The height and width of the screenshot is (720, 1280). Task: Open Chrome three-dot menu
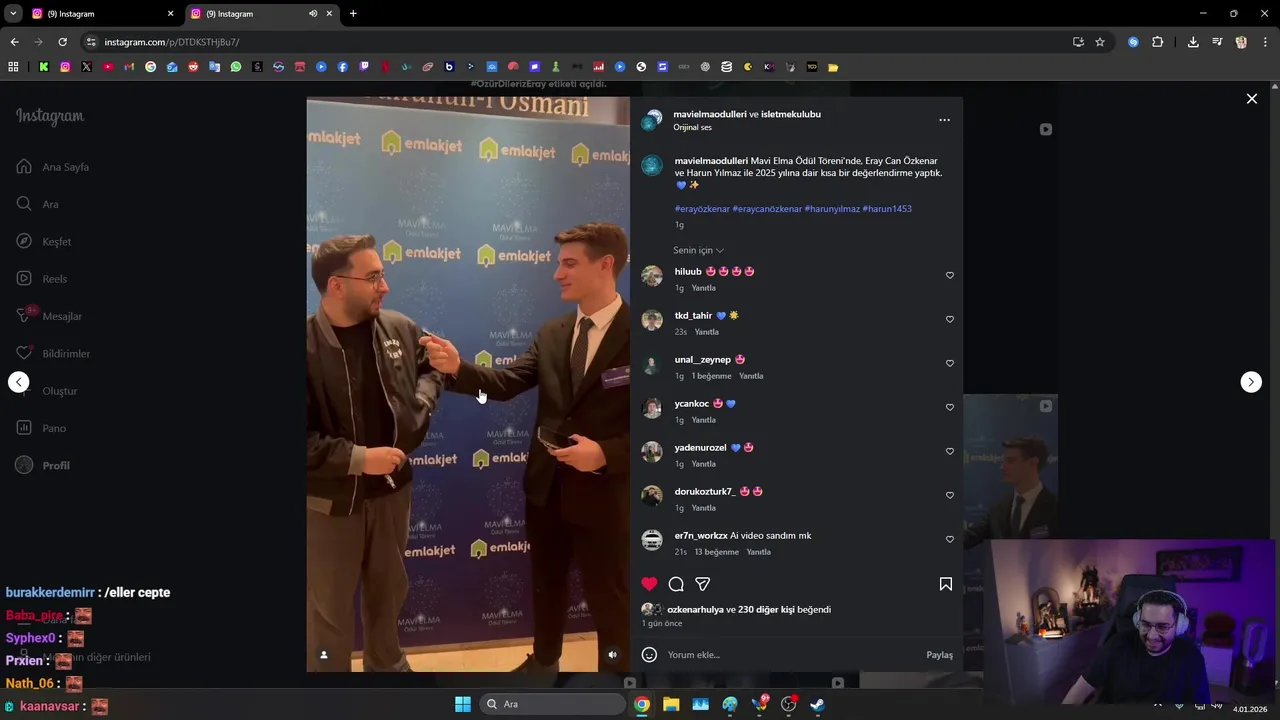click(1265, 42)
